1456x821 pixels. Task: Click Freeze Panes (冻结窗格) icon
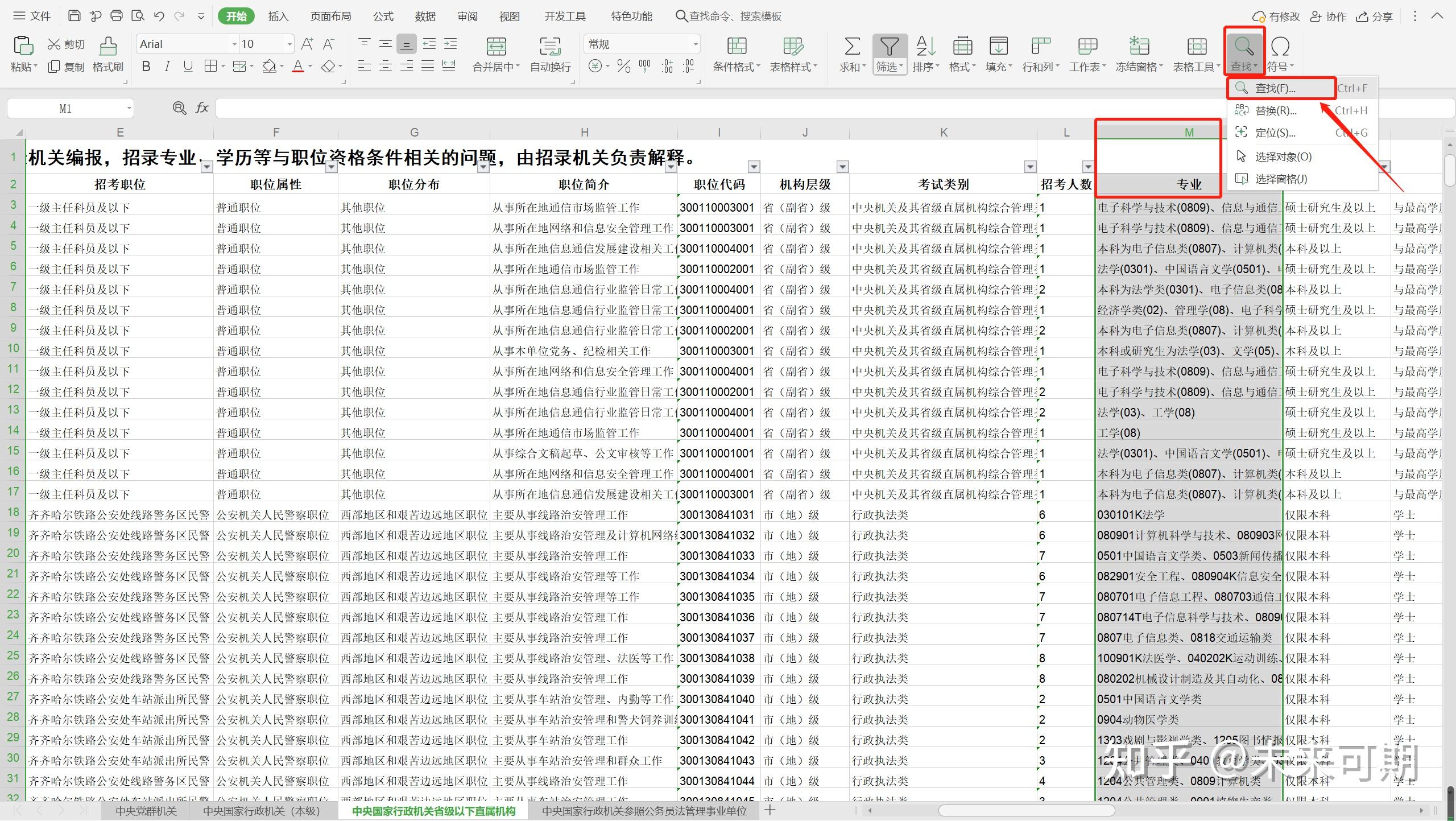point(1139,46)
